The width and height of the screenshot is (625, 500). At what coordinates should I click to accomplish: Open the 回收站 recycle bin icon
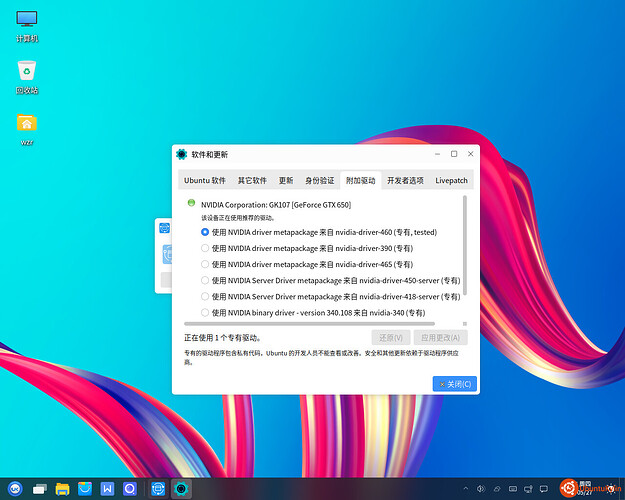pos(27,77)
